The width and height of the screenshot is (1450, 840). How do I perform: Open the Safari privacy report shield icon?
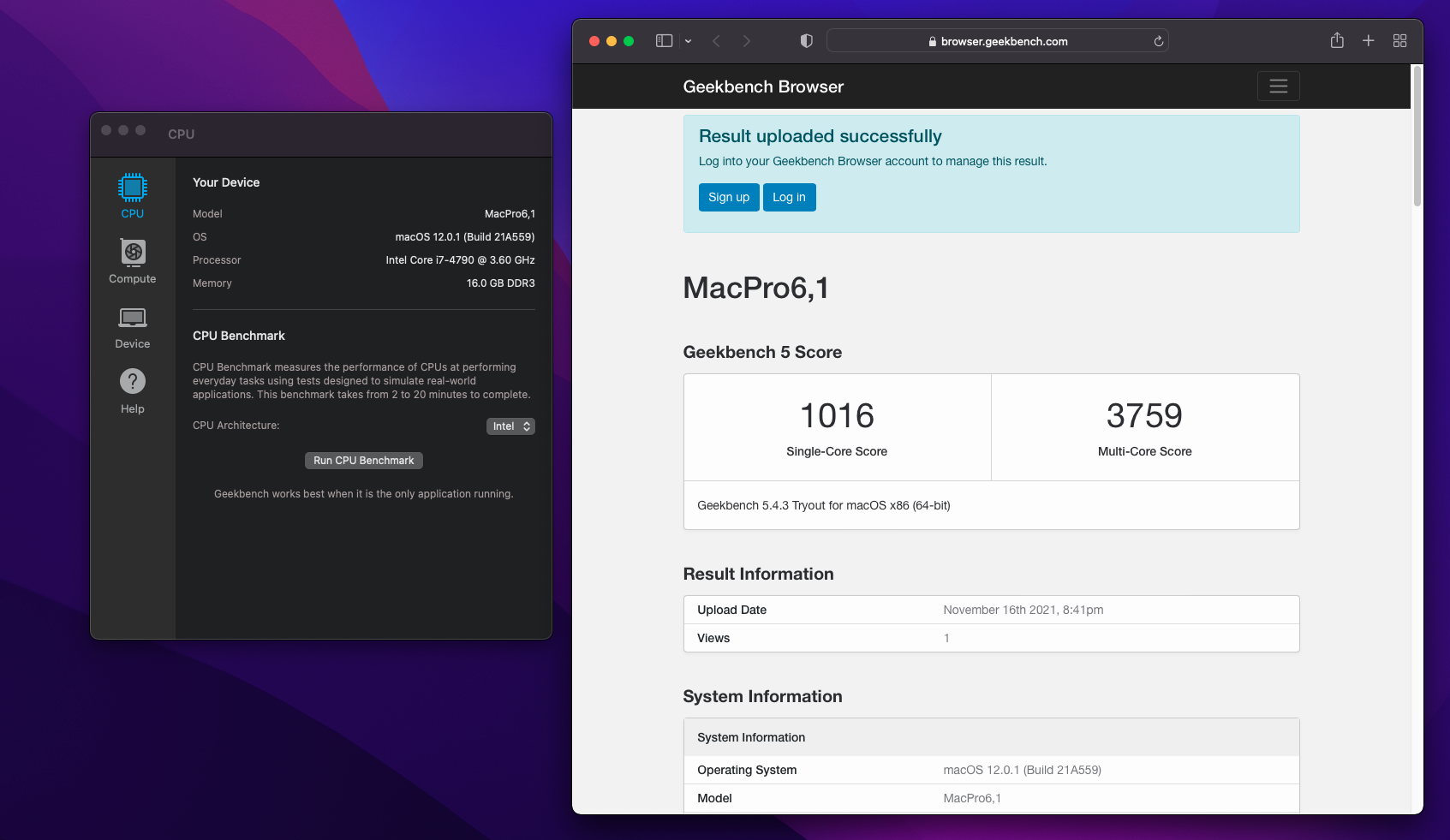click(806, 41)
